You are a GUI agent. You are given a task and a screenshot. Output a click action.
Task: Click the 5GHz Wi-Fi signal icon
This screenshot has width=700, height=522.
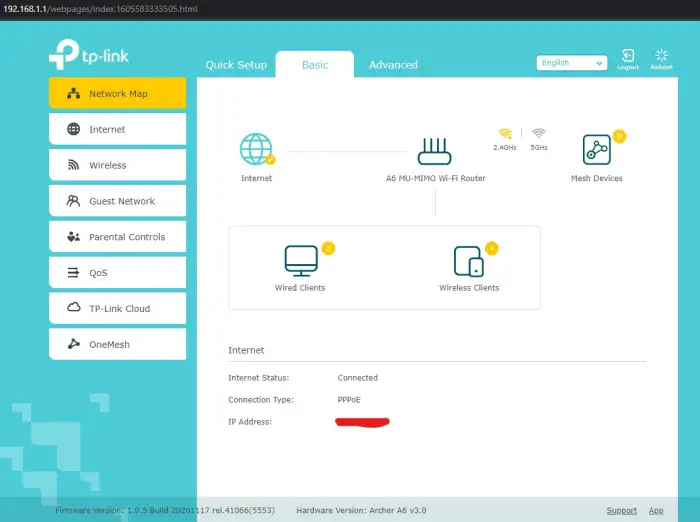[539, 134]
